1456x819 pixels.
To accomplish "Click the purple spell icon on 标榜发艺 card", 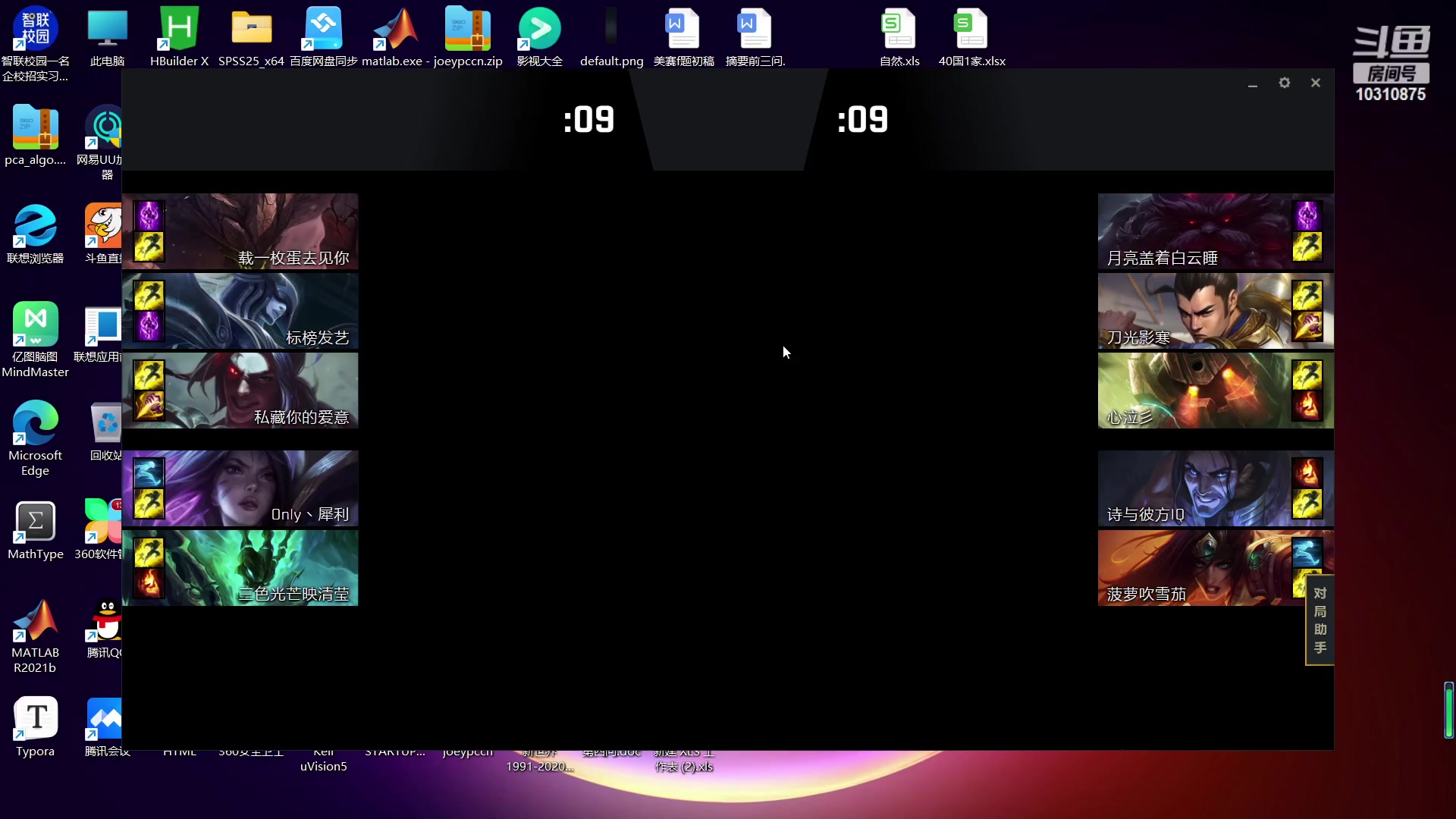I will point(149,326).
